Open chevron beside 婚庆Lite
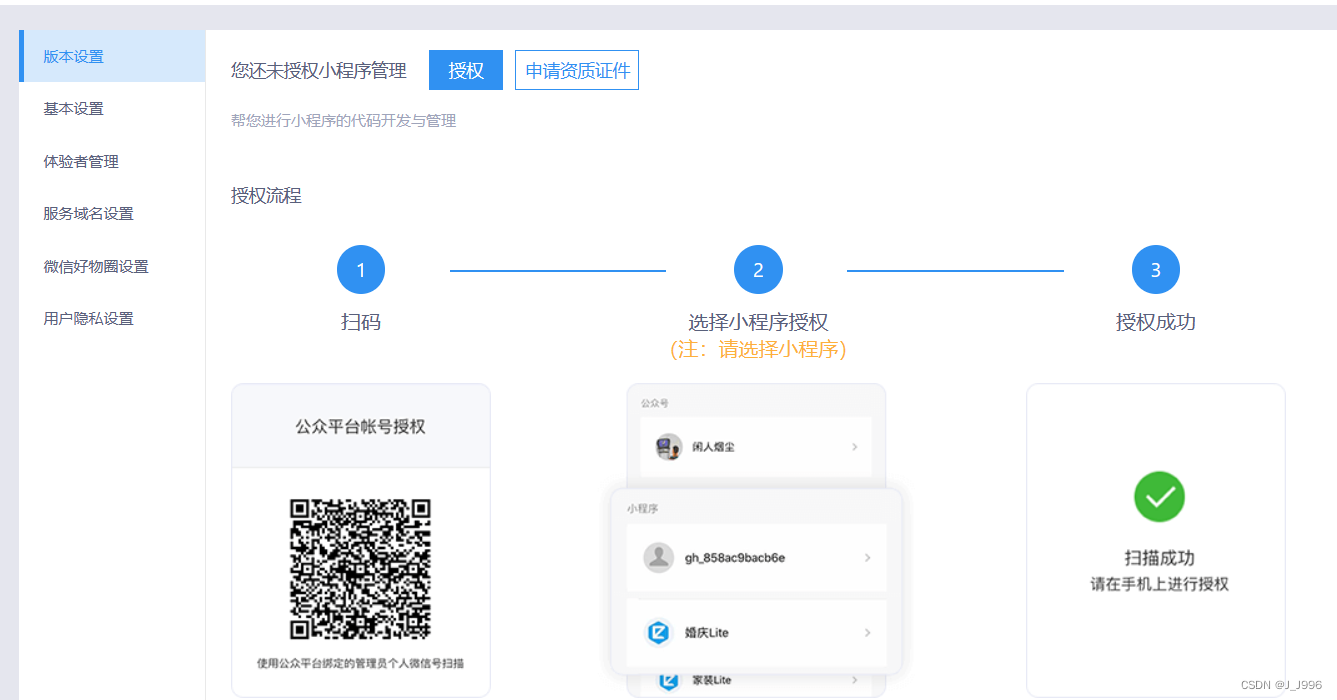This screenshot has height=700, width=1337. 867,632
